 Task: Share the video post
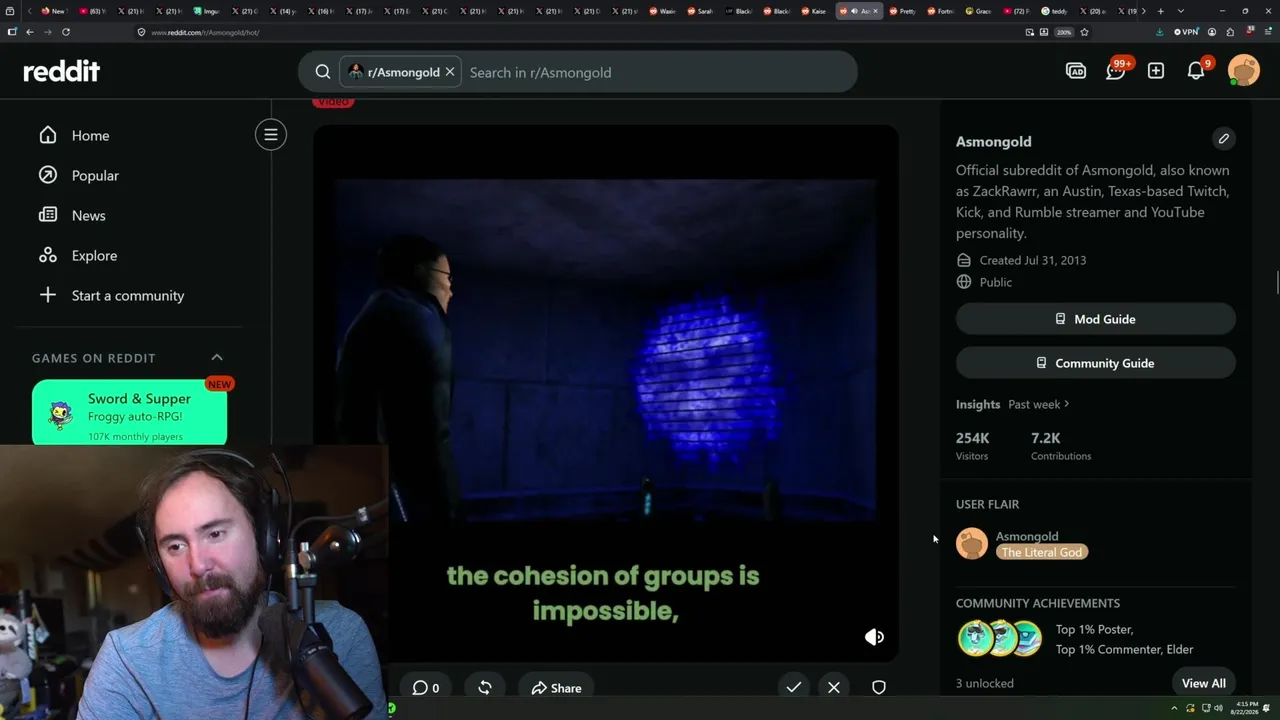(556, 688)
